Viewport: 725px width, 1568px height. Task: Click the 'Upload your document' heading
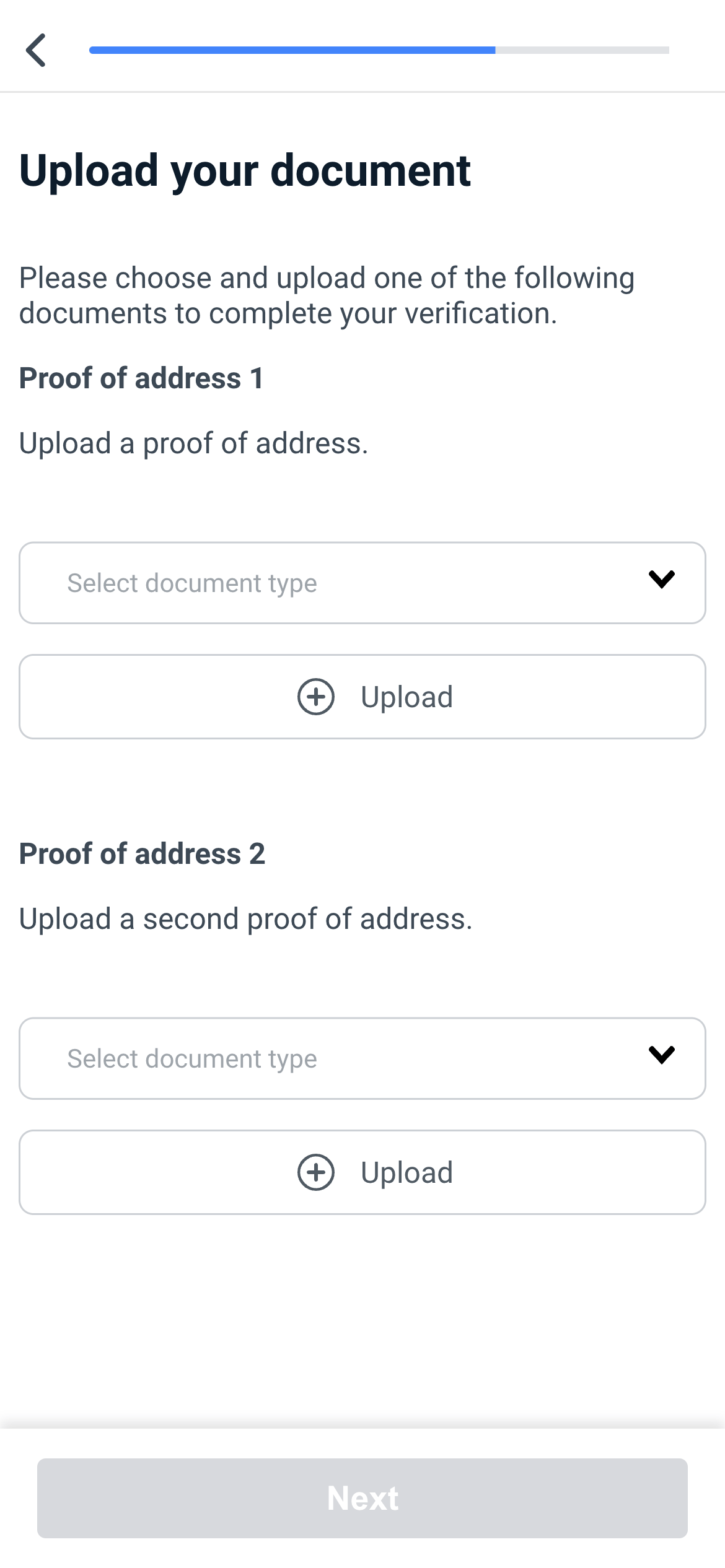[245, 170]
